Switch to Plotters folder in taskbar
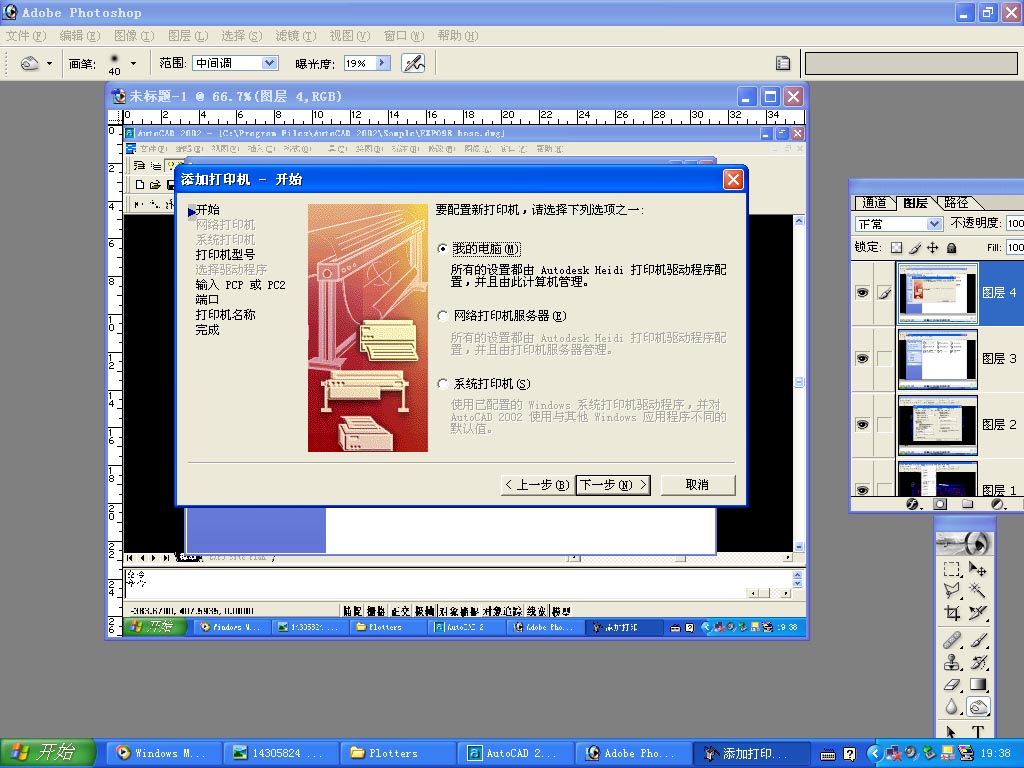Viewport: 1024px width, 768px height. pyautogui.click(x=396, y=753)
